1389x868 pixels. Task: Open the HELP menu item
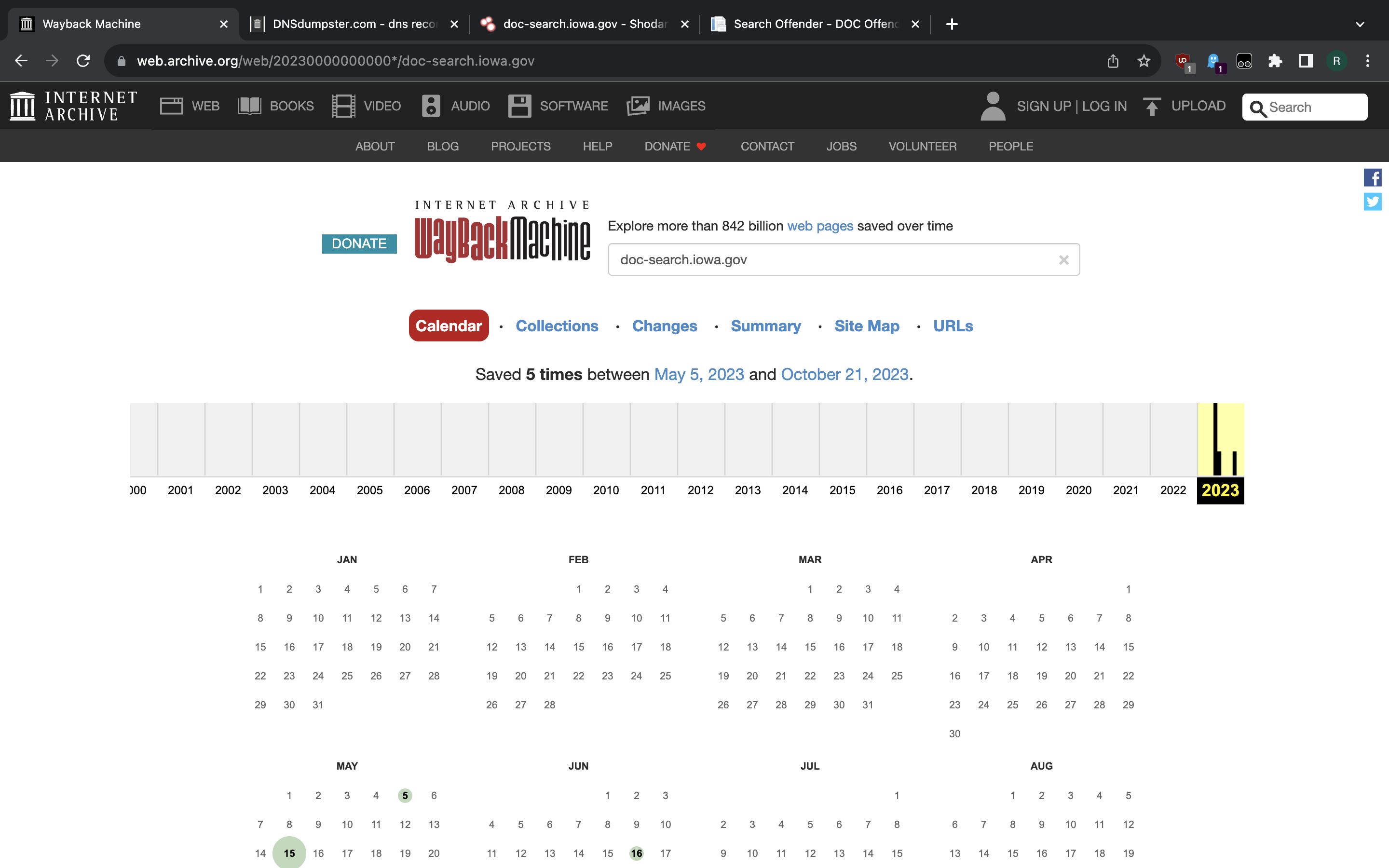point(598,147)
